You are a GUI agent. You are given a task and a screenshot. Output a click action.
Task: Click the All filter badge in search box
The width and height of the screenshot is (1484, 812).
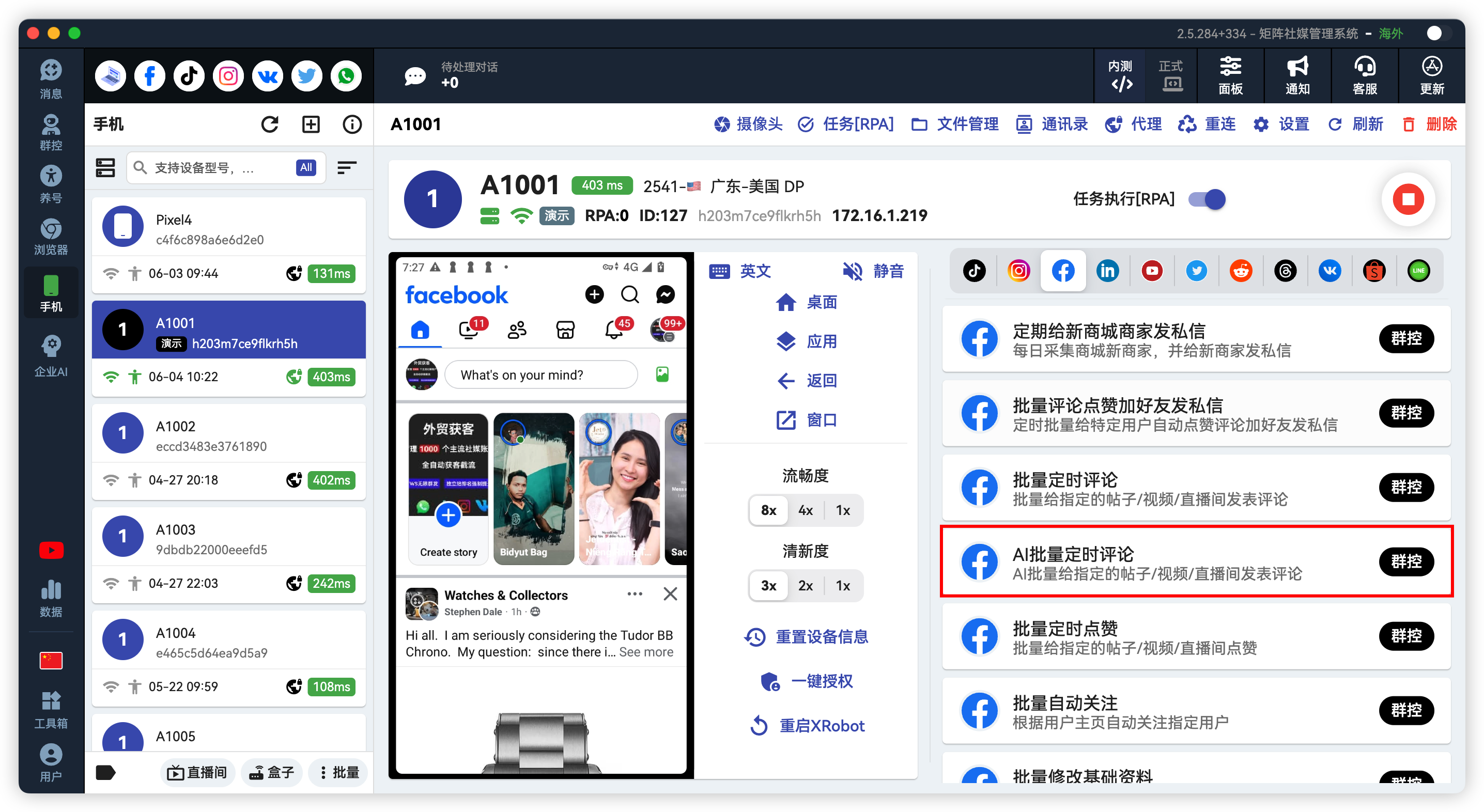pos(306,167)
